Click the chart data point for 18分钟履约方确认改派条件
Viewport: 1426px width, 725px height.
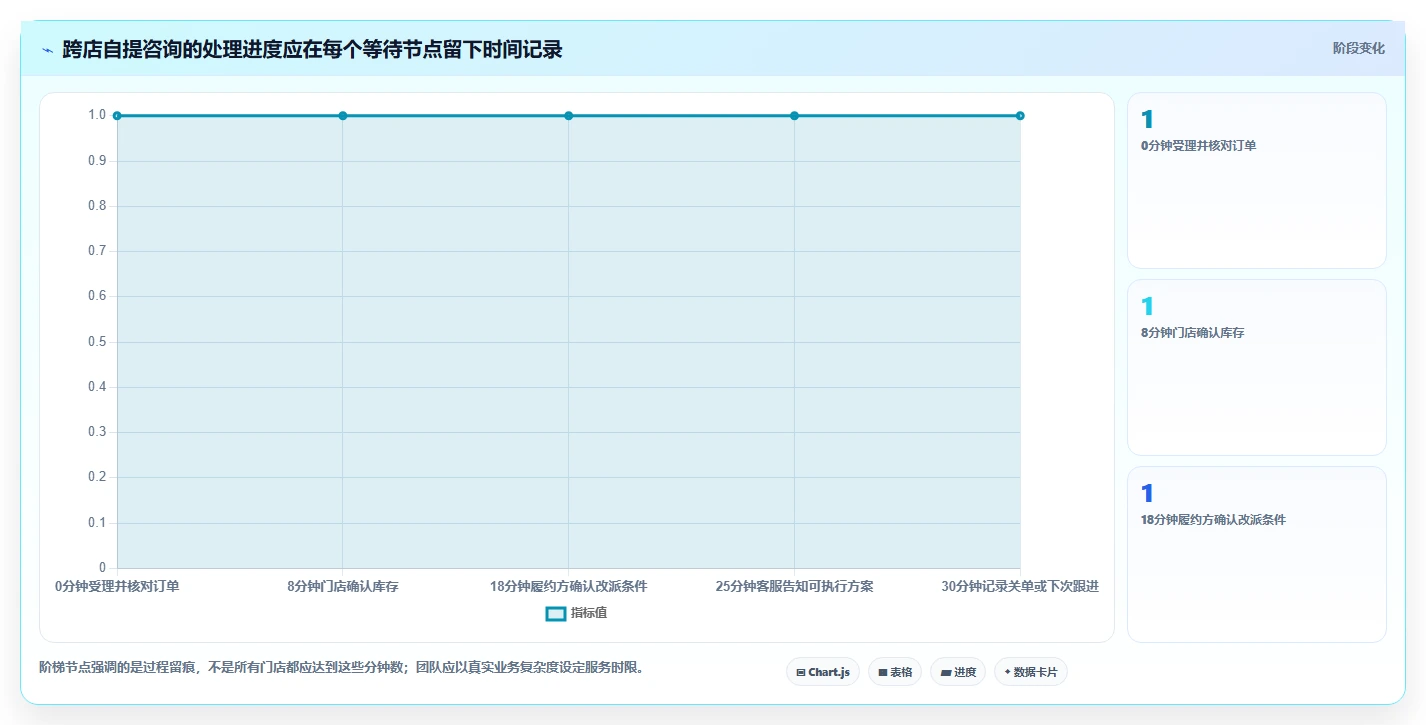click(569, 116)
